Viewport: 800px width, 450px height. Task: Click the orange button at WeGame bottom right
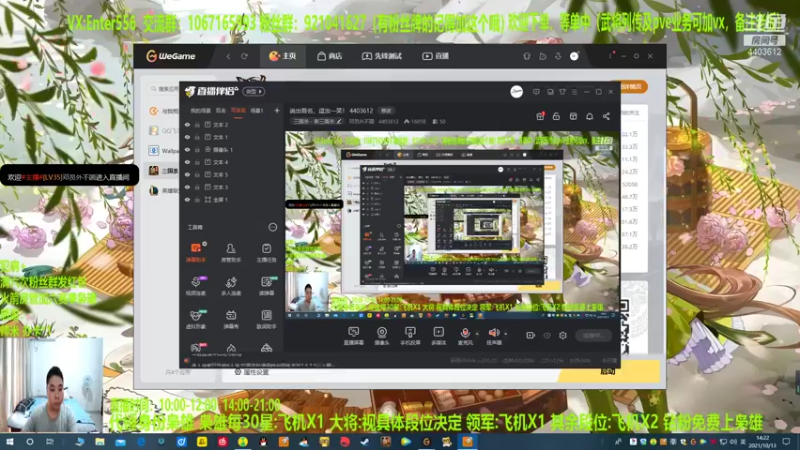pos(609,371)
